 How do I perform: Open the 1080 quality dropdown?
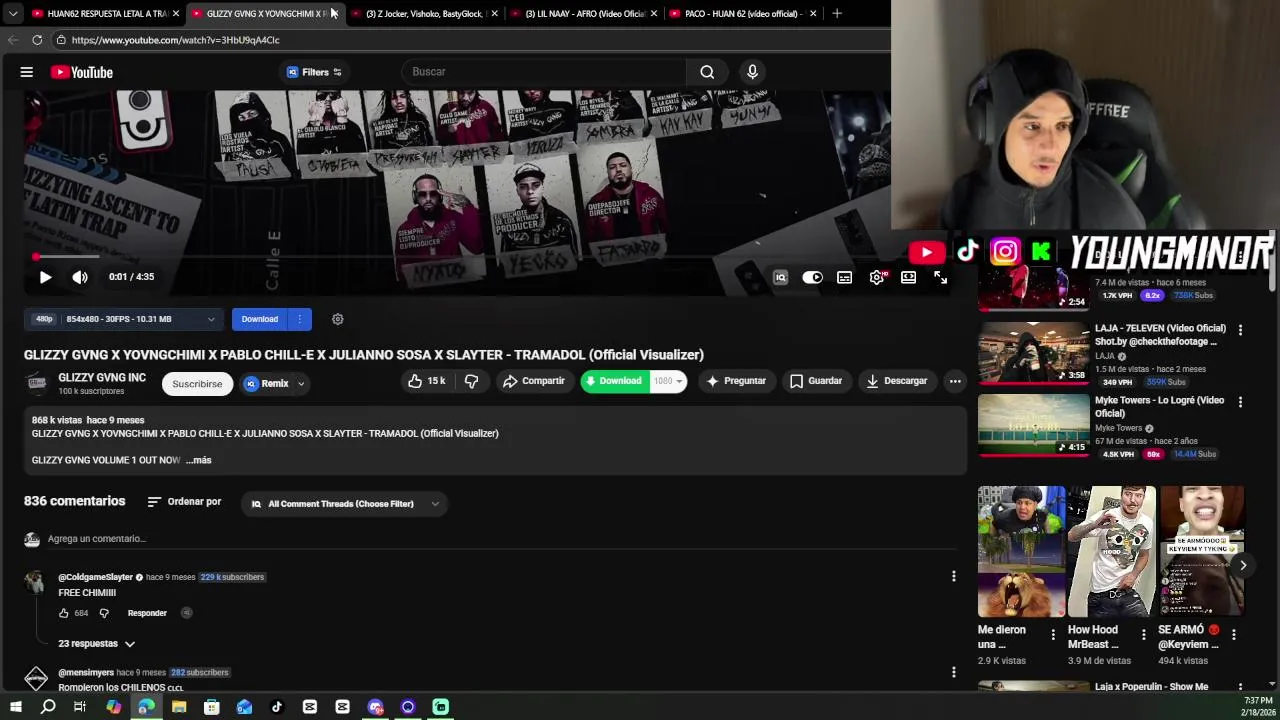point(668,381)
